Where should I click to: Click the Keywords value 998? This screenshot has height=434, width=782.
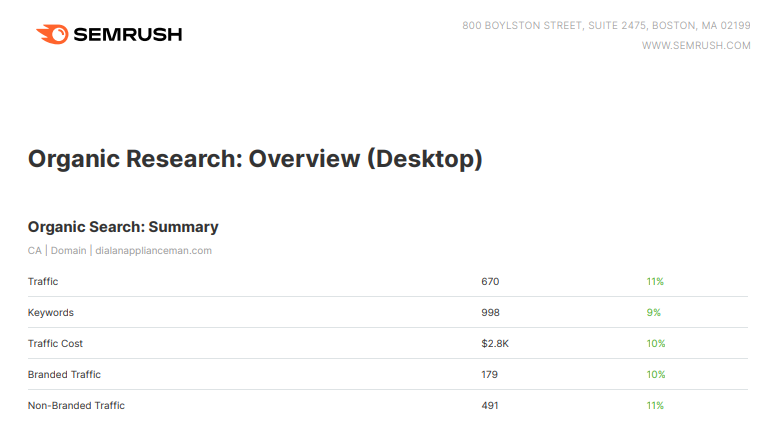pyautogui.click(x=490, y=313)
